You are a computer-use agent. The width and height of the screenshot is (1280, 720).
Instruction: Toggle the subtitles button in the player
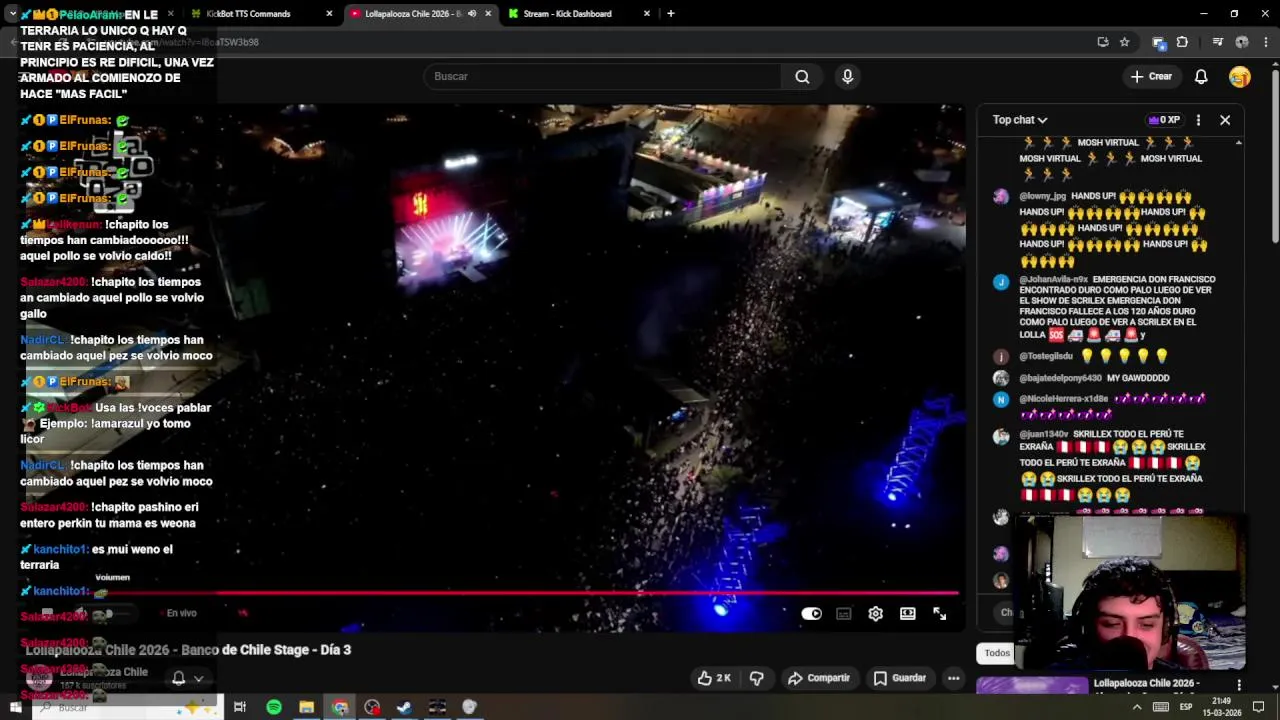(x=843, y=614)
